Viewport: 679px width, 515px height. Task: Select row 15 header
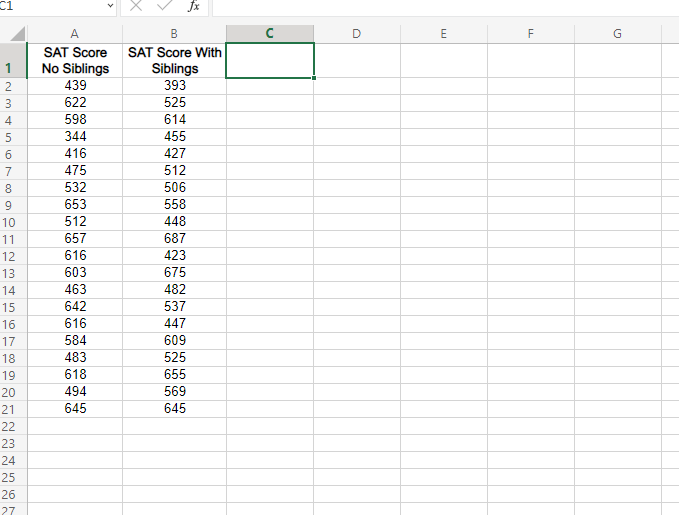[13, 307]
